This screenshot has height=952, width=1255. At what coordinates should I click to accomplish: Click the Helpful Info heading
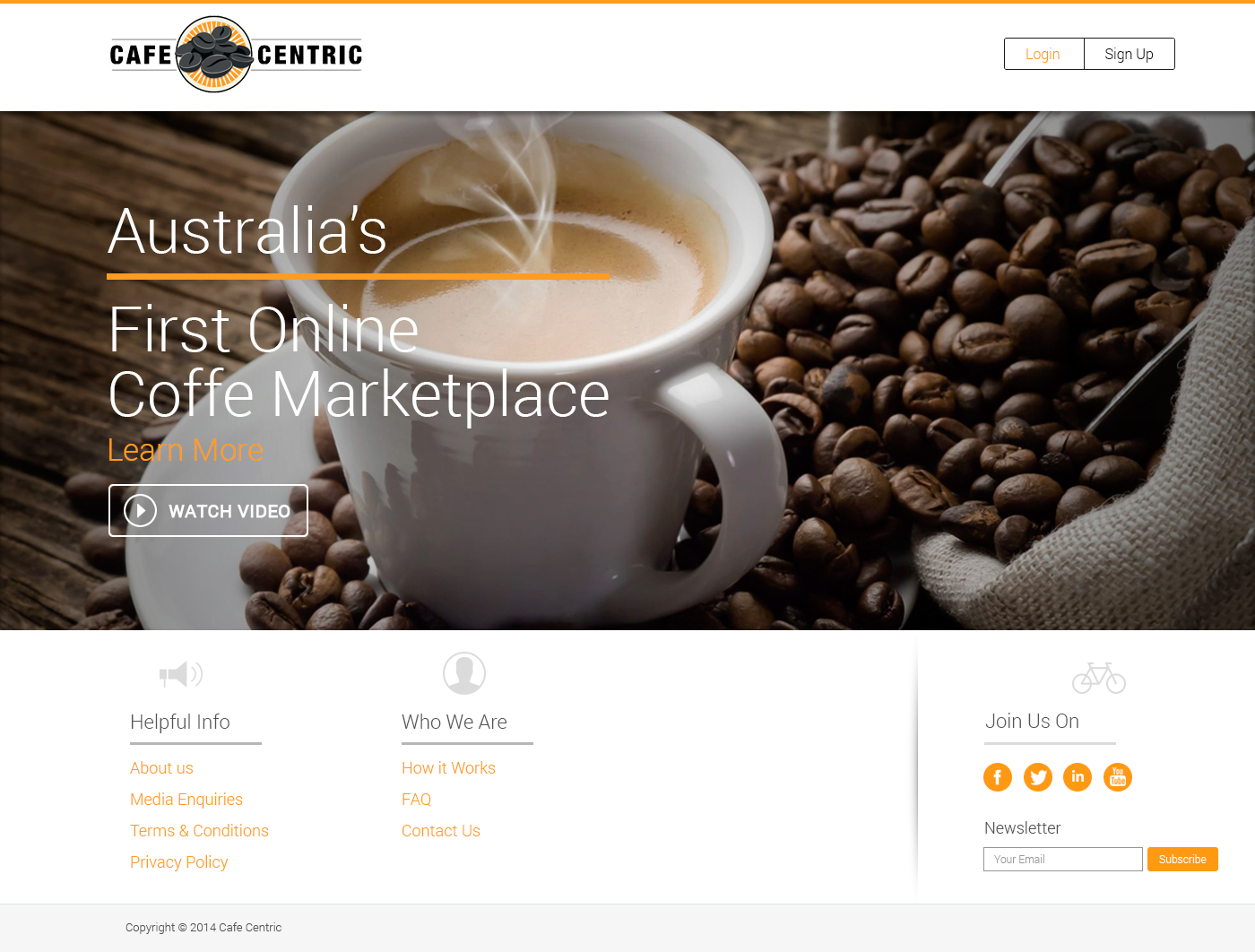180,722
